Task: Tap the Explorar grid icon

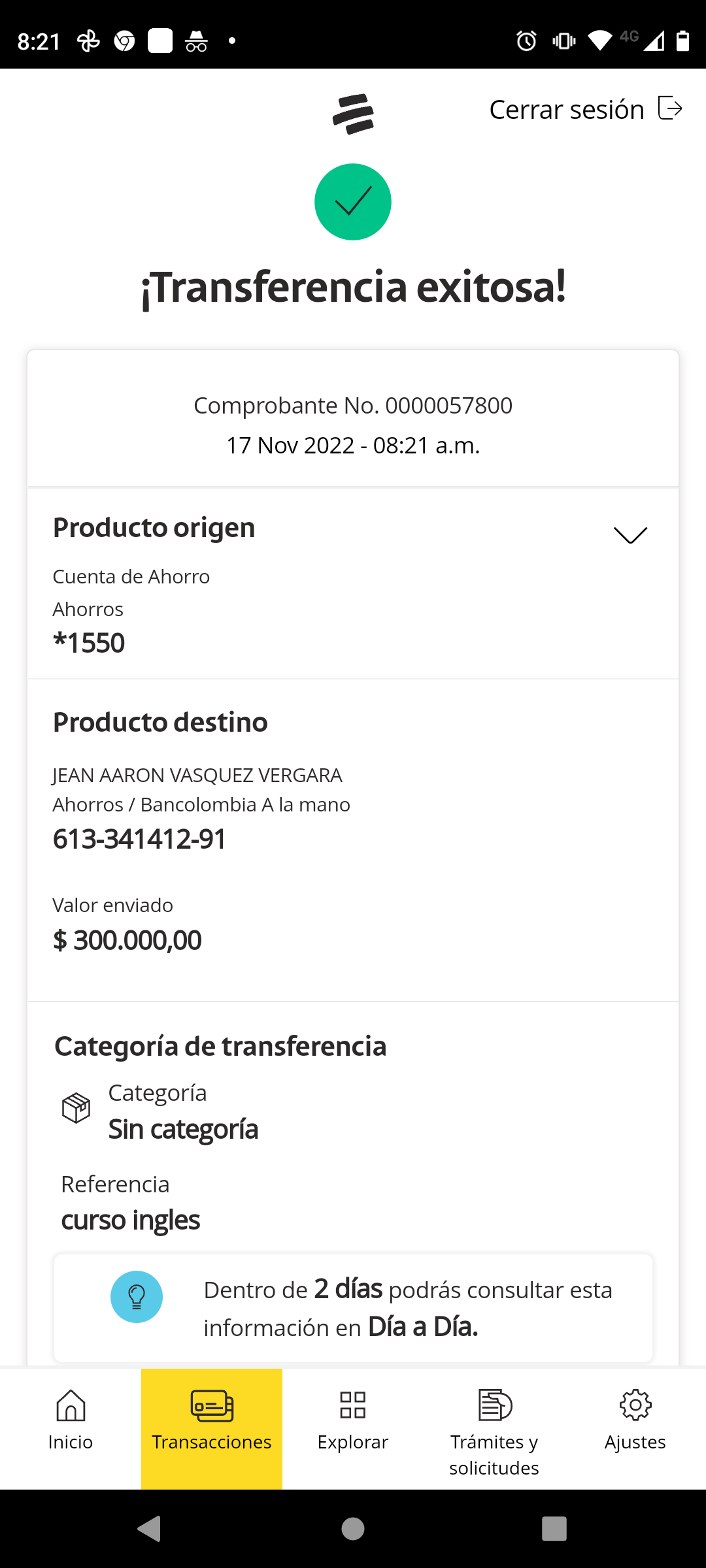Action: (x=353, y=1405)
